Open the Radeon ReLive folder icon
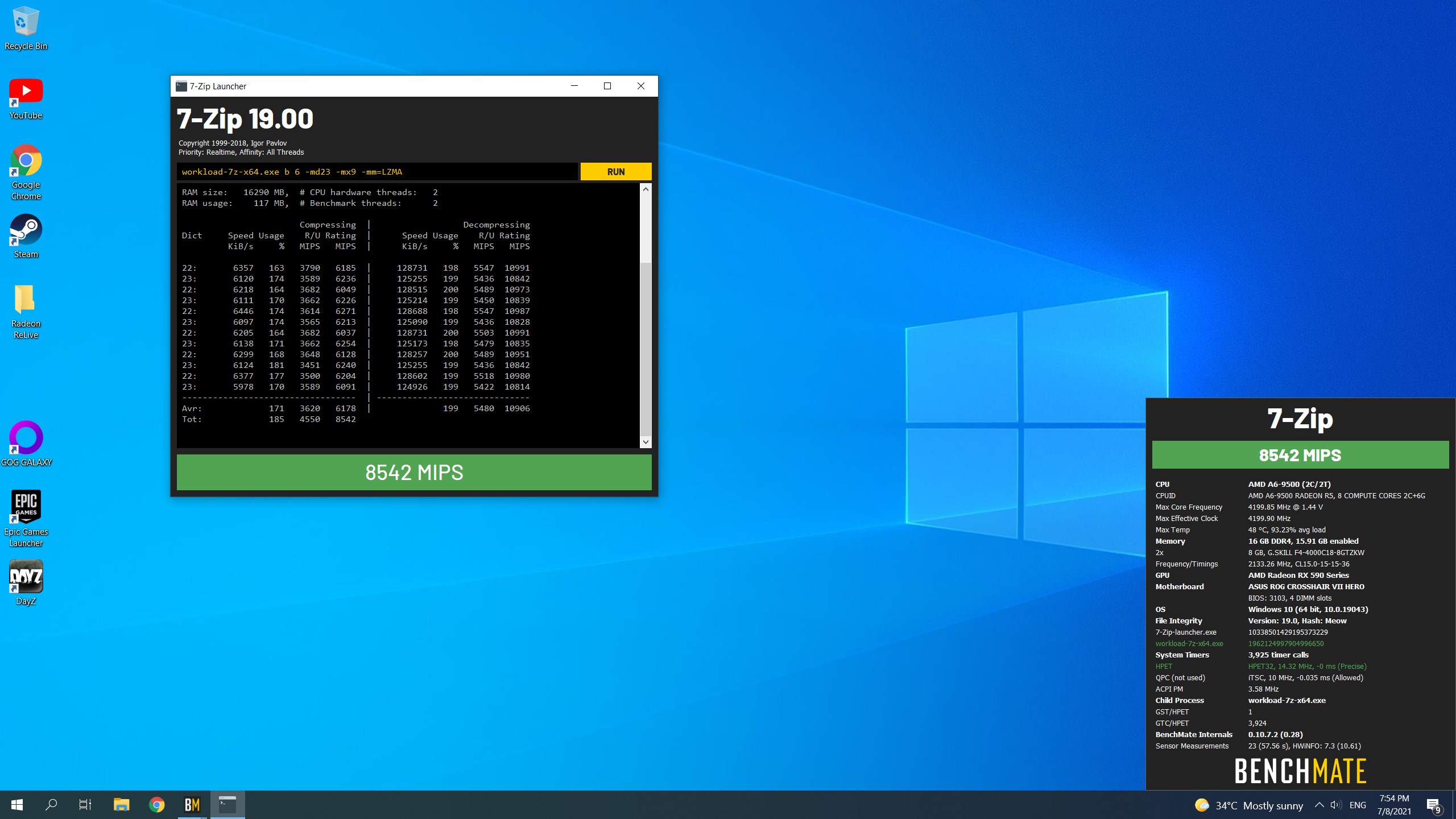Viewport: 1456px width, 819px height. pyautogui.click(x=26, y=312)
